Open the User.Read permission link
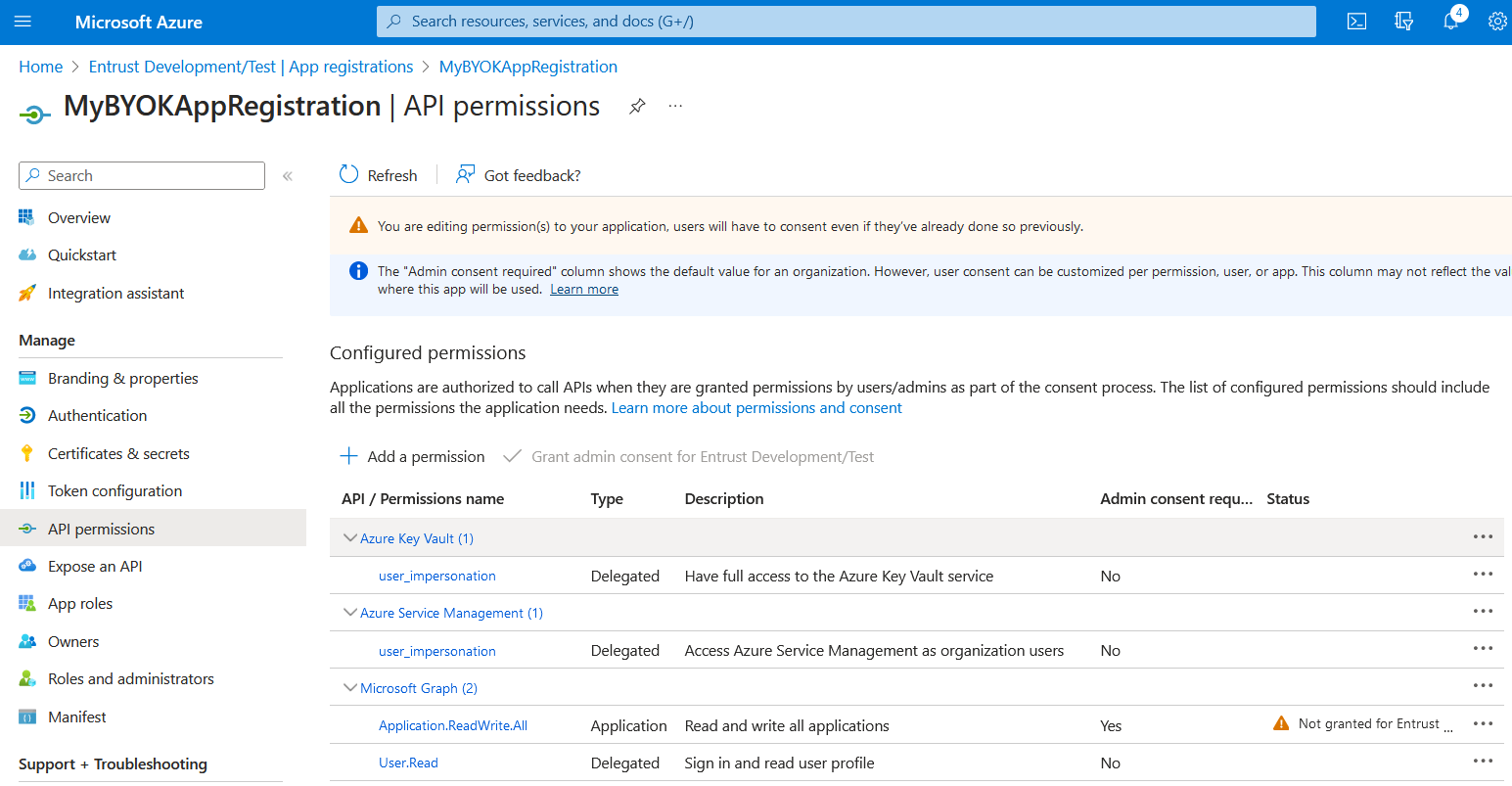 [x=408, y=763]
